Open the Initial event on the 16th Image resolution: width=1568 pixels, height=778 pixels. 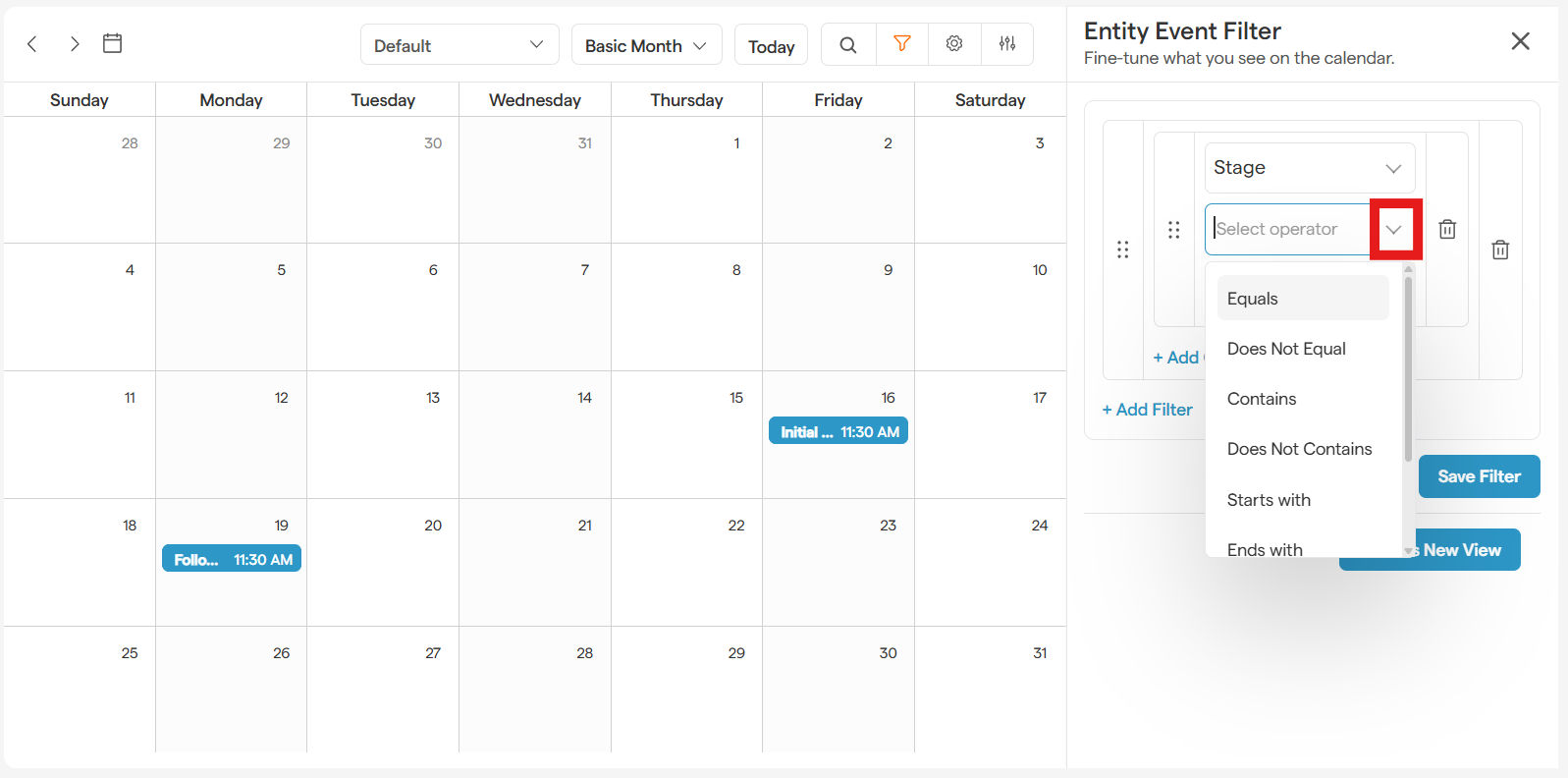838,432
